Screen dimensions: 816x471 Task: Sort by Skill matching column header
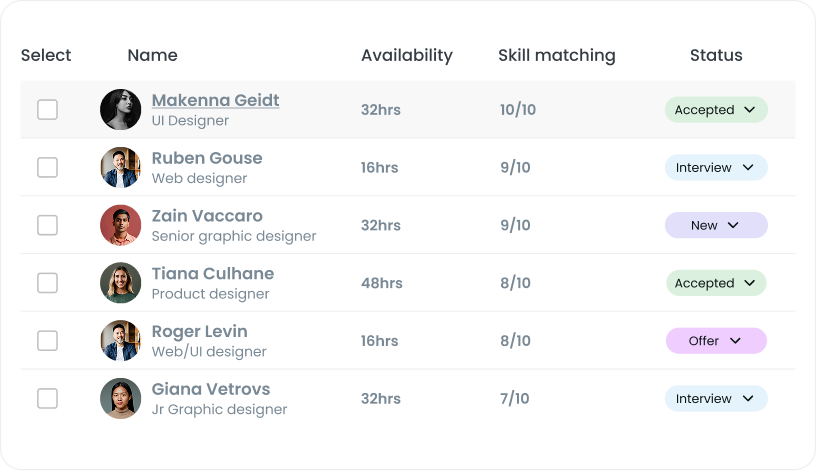coord(557,55)
